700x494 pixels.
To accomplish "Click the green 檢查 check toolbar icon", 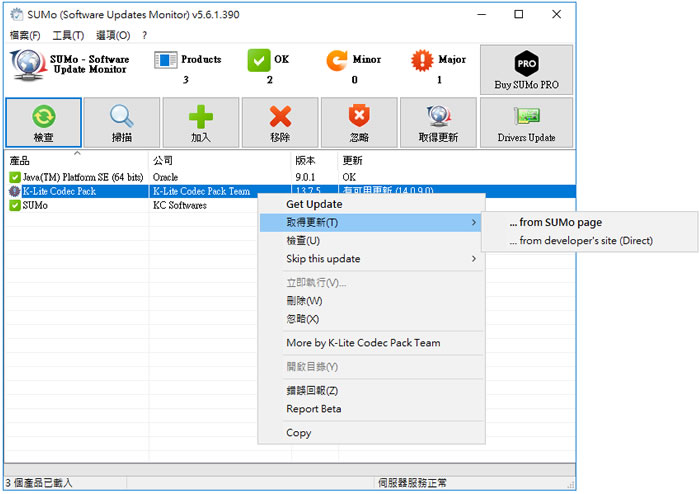I will pyautogui.click(x=44, y=115).
